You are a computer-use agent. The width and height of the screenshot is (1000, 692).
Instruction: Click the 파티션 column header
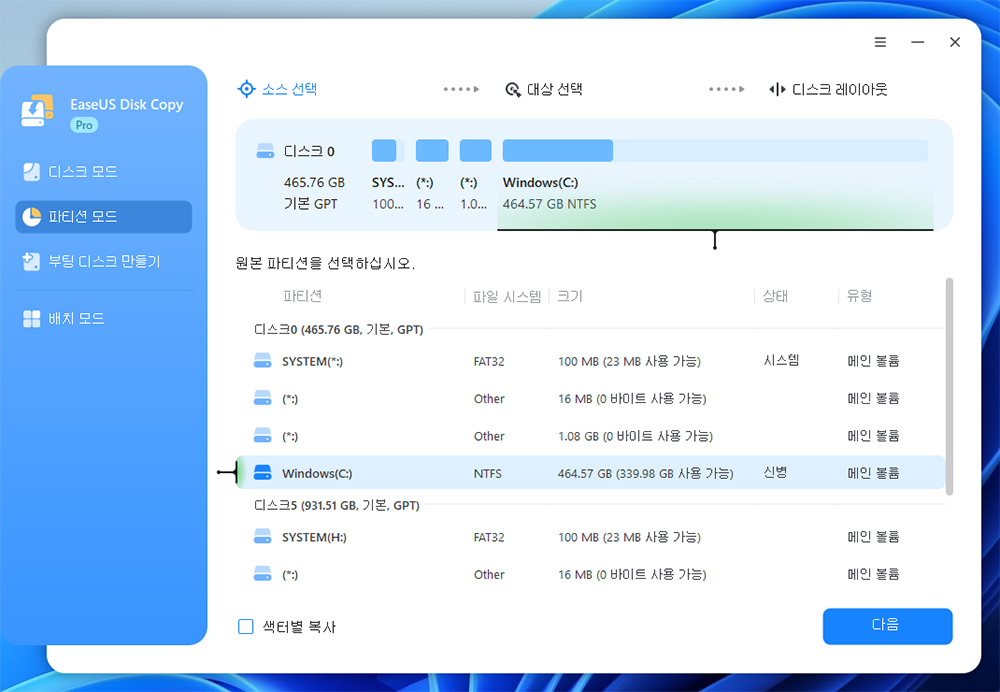[302, 296]
